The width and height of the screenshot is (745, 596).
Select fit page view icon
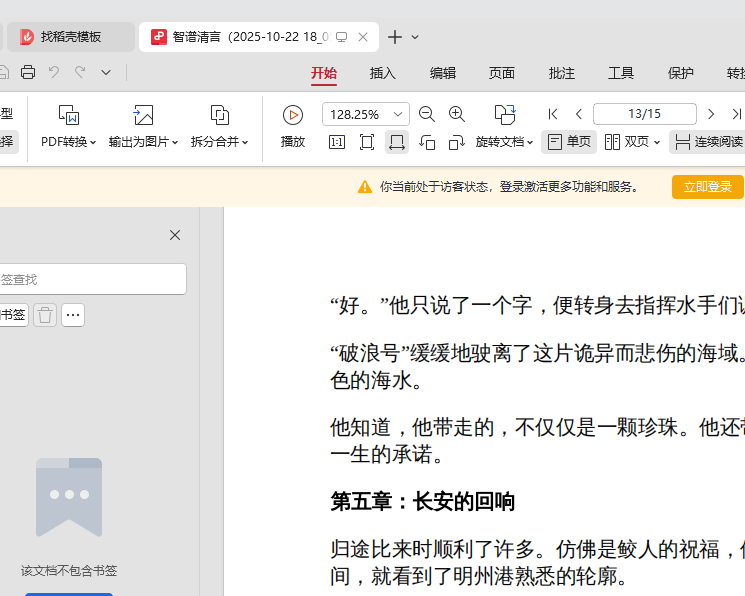(367, 142)
